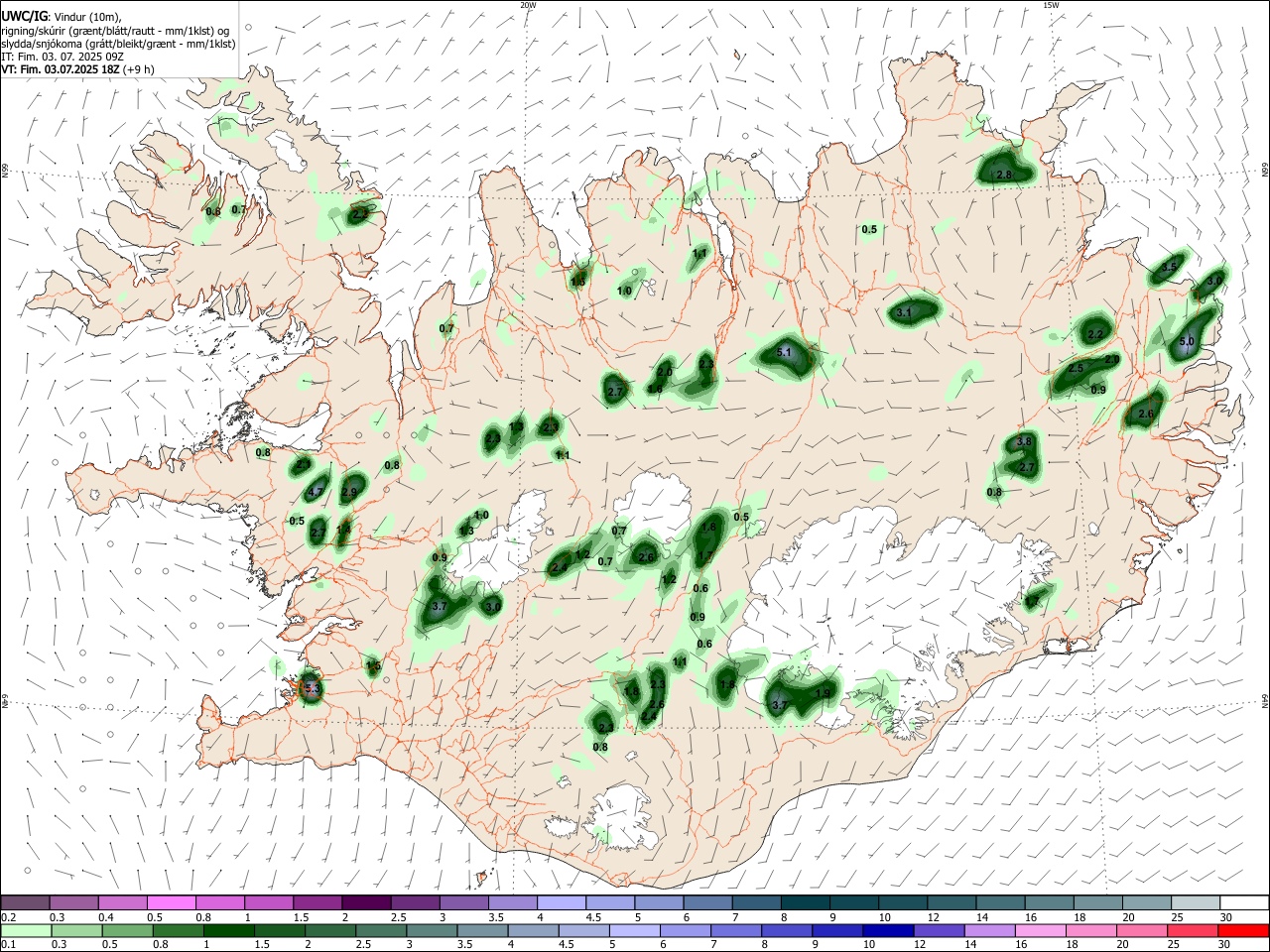Select the bottom-row blue swatch between 8 and 9
The image size is (1270, 952).
pos(787,930)
